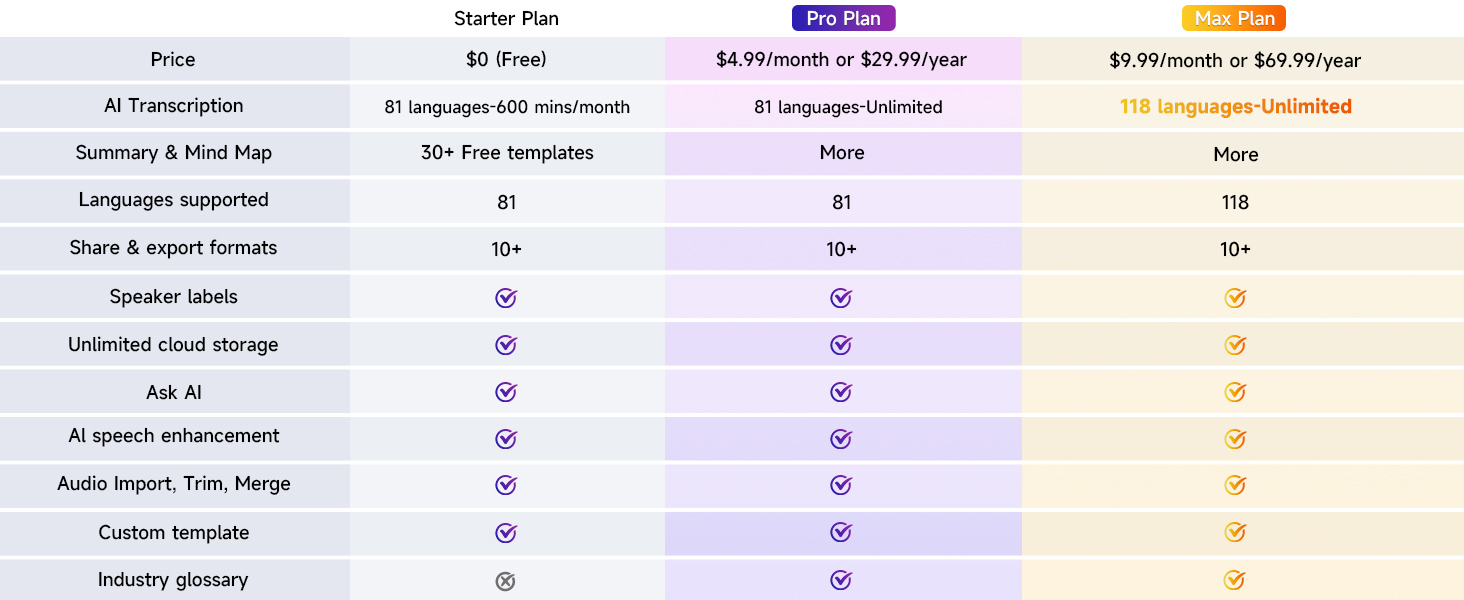
Task: Click Pro Plan Audio Import, Trim, Merge checkmark
Action: (841, 485)
